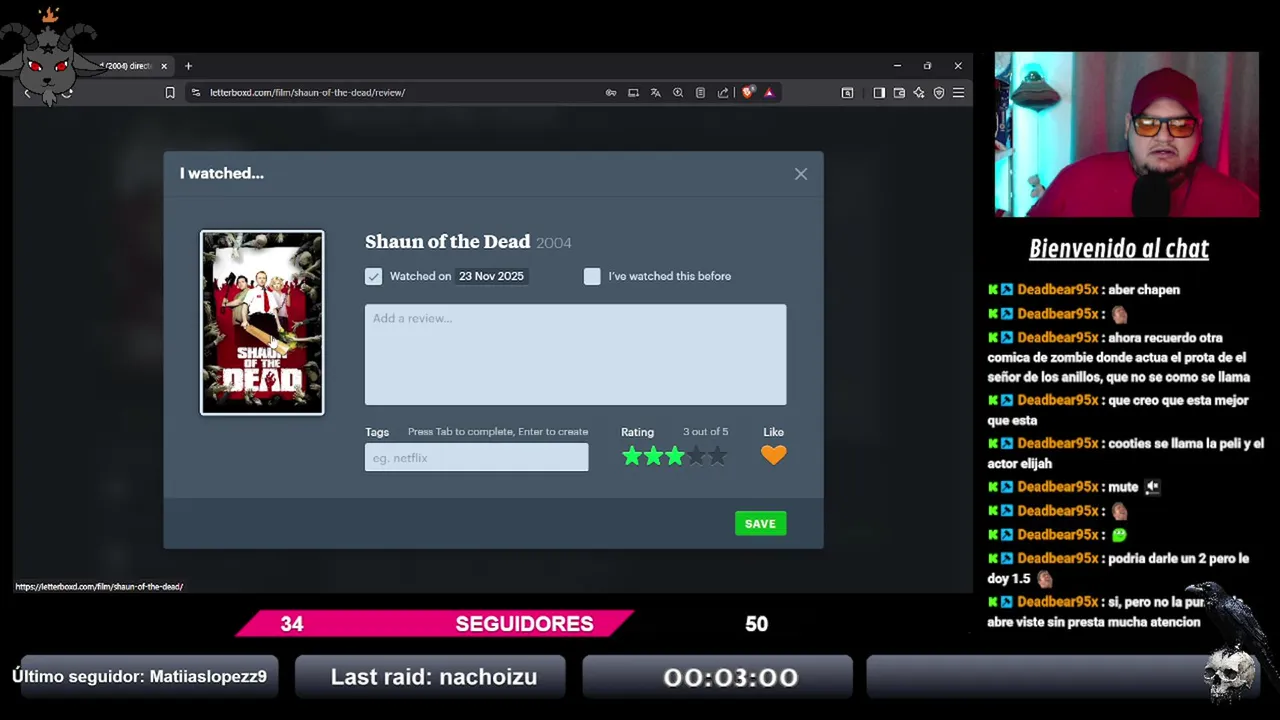Open Brave Rewards triangle icon
The image size is (1280, 720).
769,93
